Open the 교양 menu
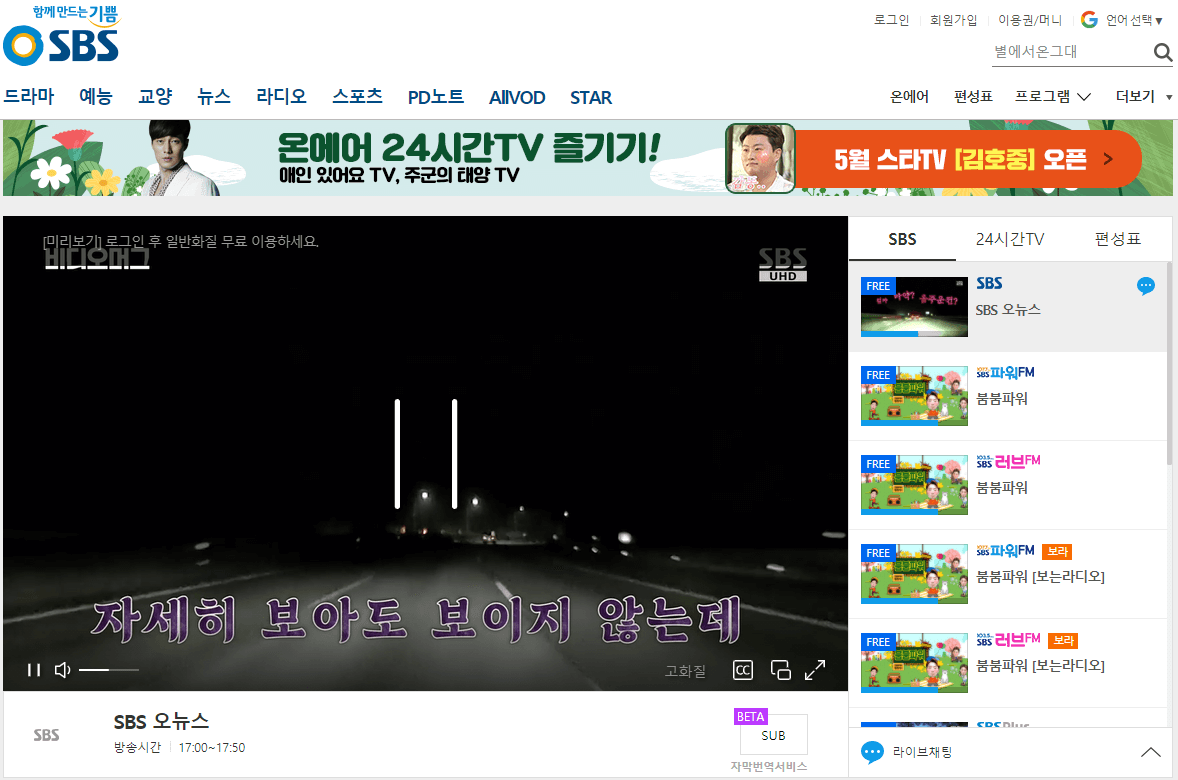 (x=155, y=97)
